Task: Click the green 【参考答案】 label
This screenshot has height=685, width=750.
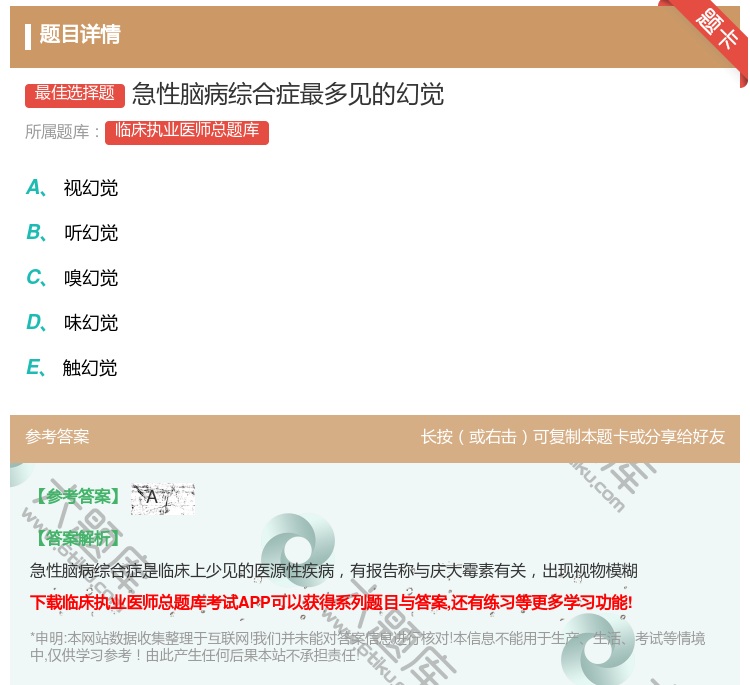Action: pyautogui.click(x=78, y=497)
